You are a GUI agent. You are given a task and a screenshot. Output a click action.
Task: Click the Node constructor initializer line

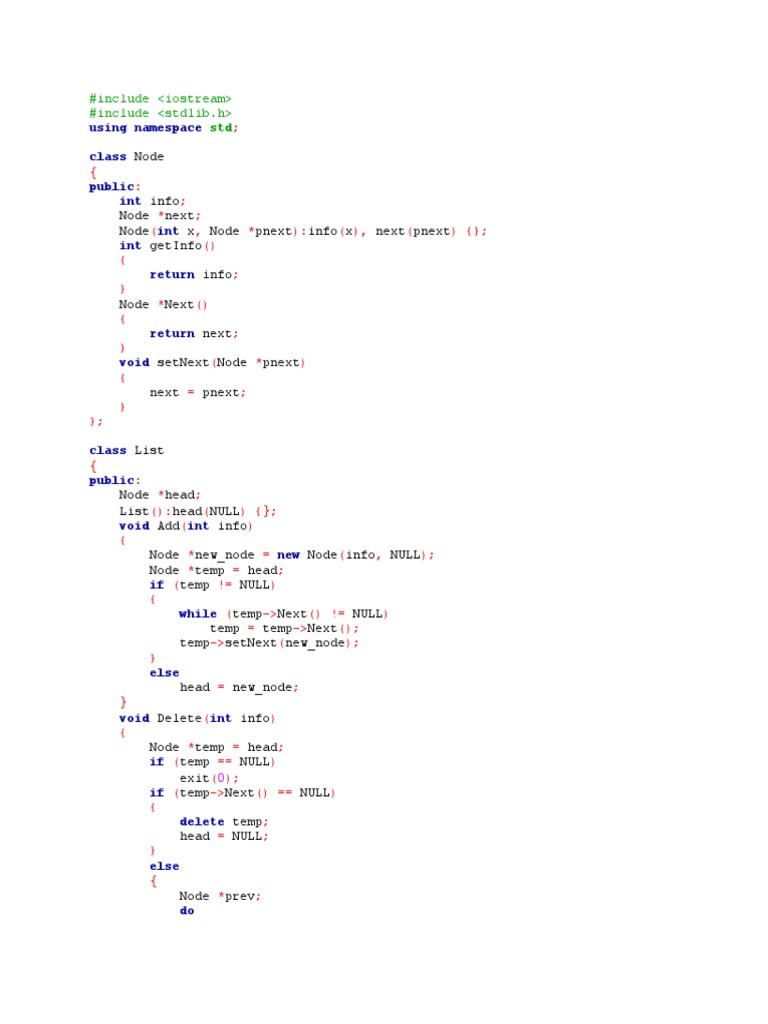click(302, 231)
